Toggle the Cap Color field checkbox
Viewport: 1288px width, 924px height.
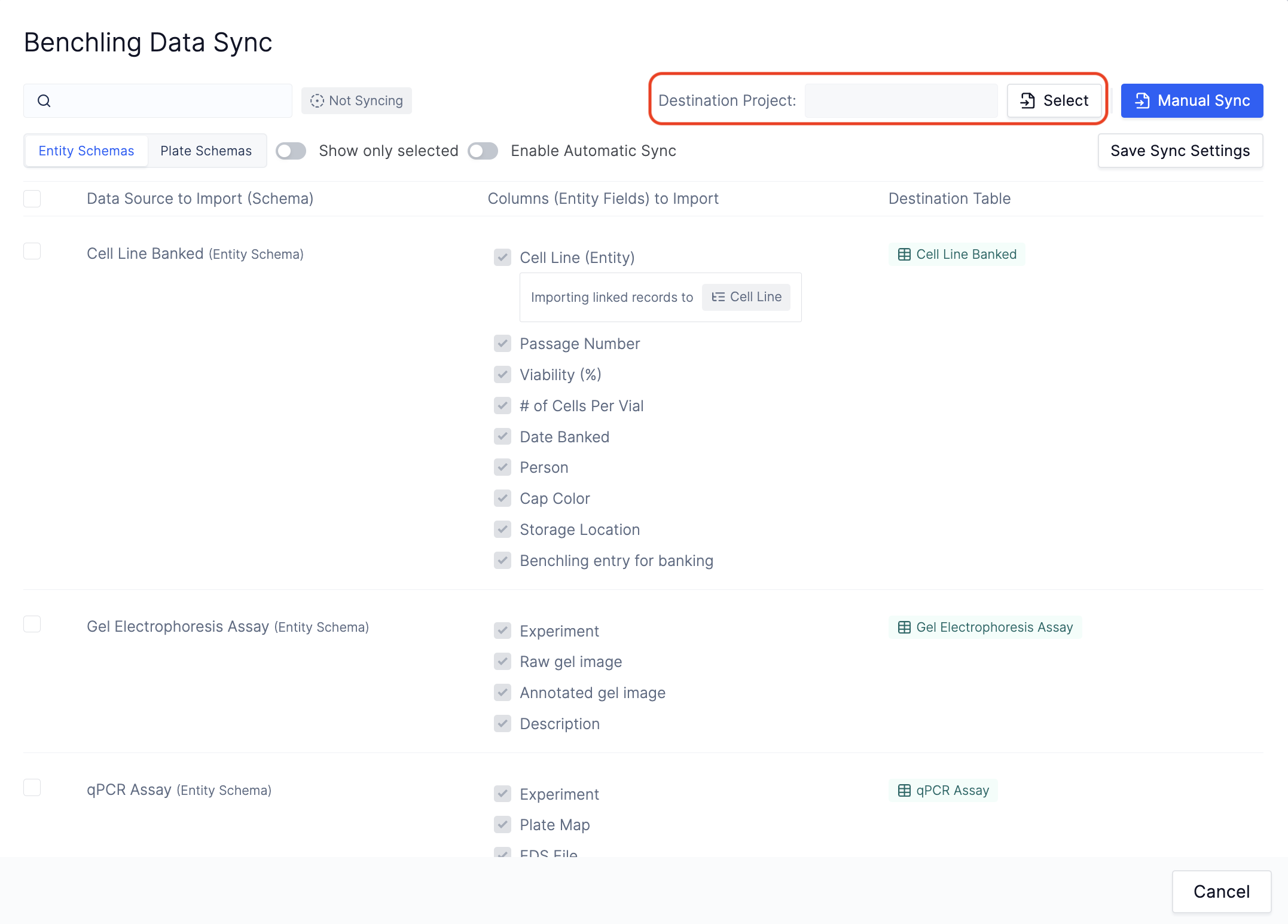[x=502, y=498]
